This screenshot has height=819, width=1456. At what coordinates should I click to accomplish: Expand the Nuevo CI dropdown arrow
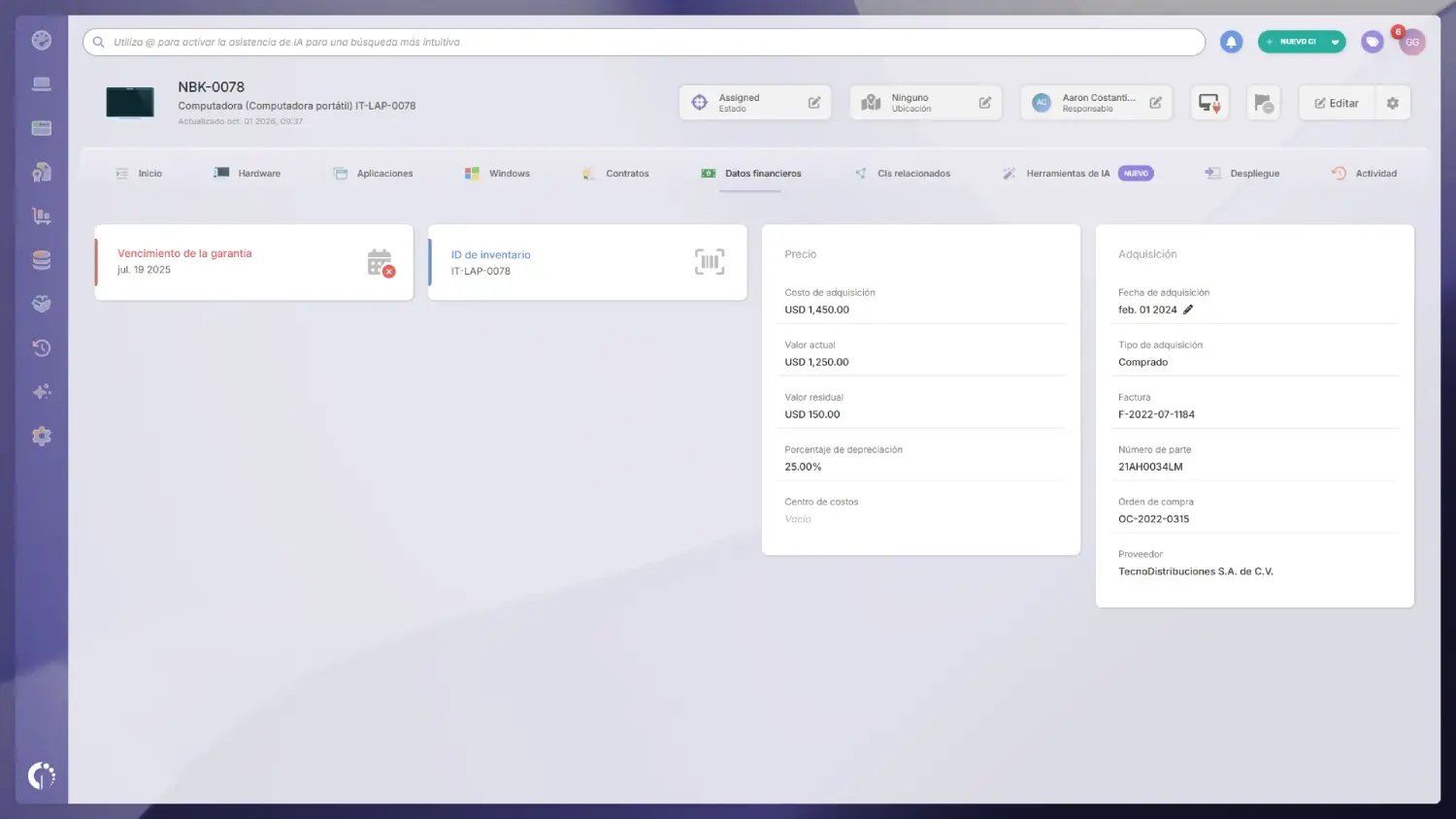point(1336,42)
